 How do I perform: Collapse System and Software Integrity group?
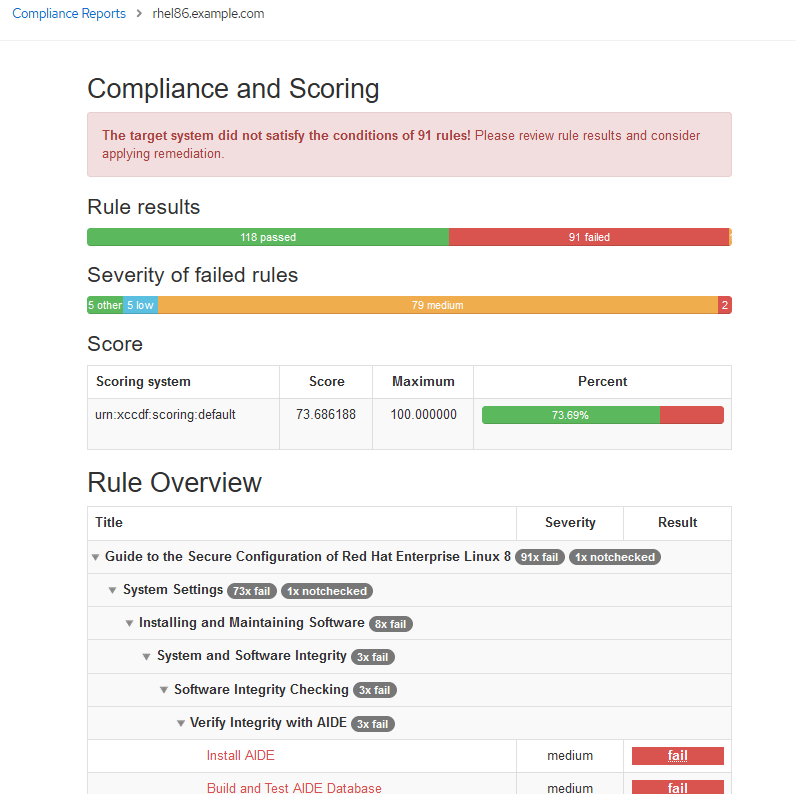pyautogui.click(x=147, y=657)
